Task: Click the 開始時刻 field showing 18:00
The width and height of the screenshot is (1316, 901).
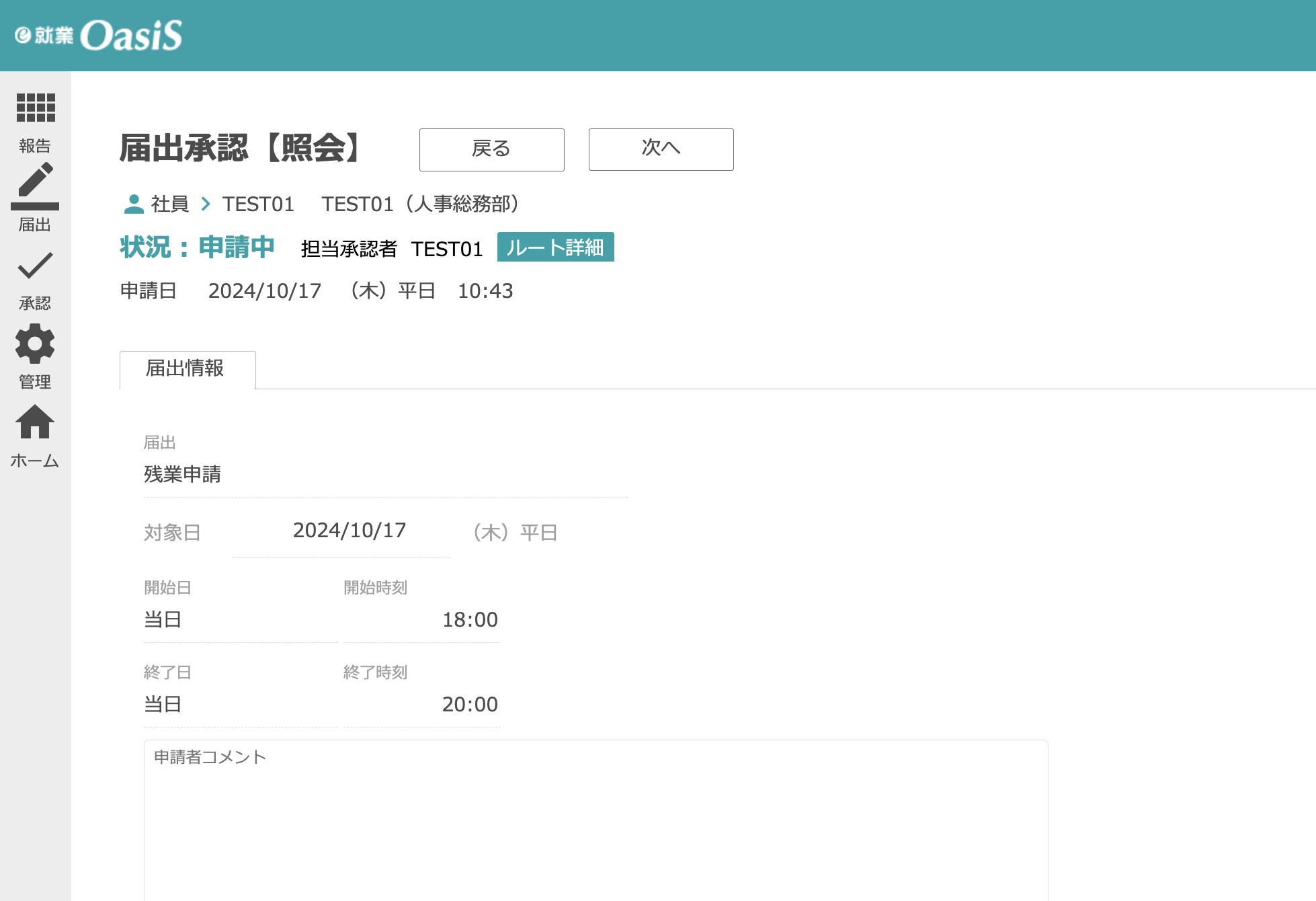Action: coord(469,620)
